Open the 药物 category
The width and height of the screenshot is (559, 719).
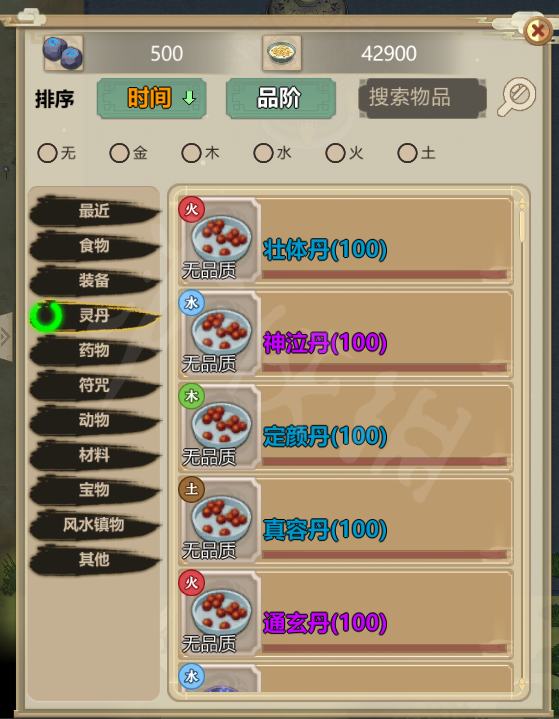[x=94, y=350]
